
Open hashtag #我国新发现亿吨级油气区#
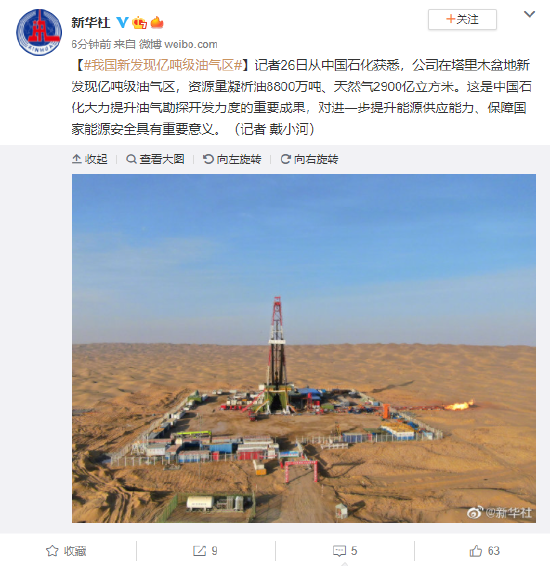pos(163,65)
